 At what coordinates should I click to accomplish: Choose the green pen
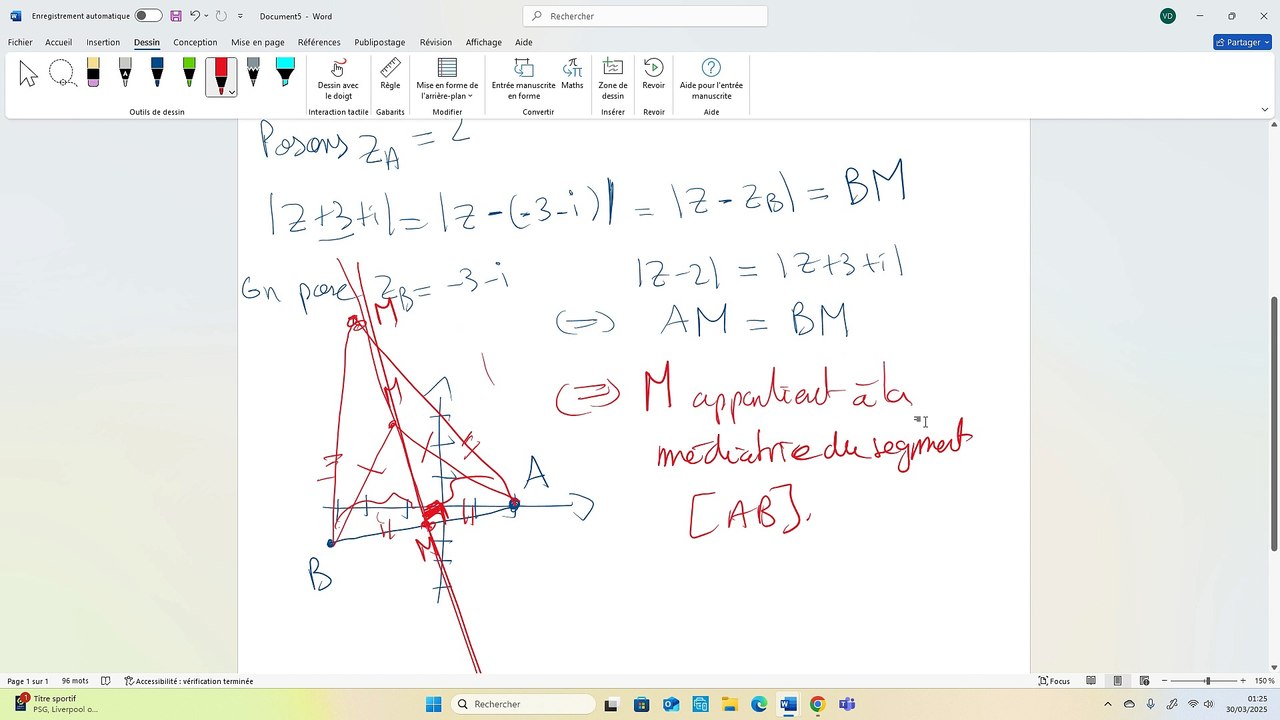point(189,73)
